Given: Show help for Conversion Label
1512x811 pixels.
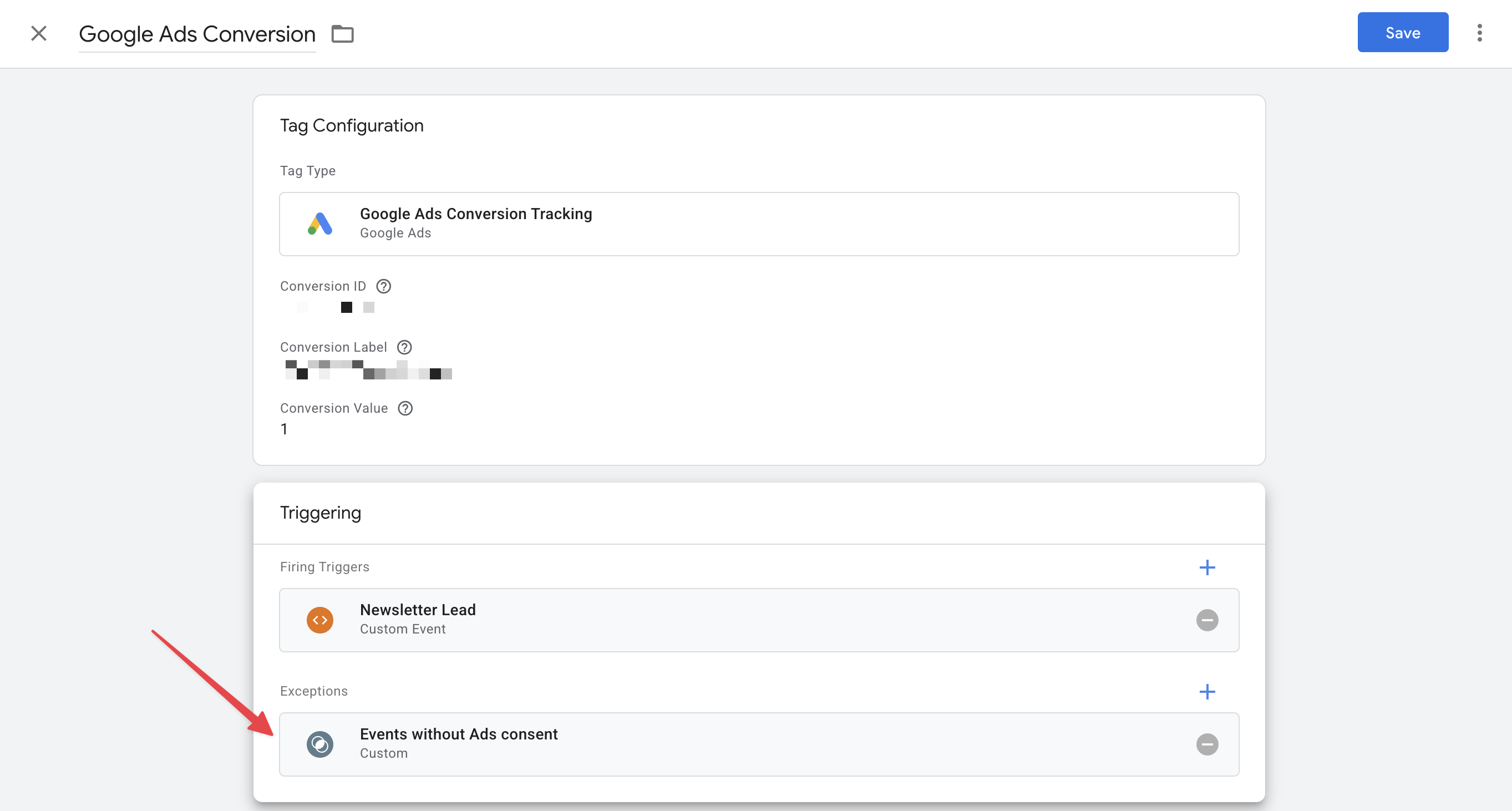Looking at the screenshot, I should 404,347.
